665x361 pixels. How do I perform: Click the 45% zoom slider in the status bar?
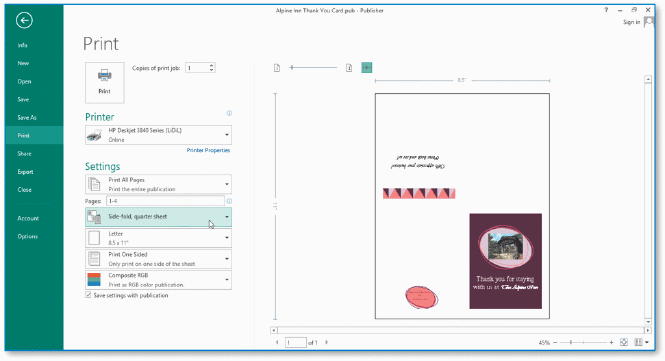(583, 342)
